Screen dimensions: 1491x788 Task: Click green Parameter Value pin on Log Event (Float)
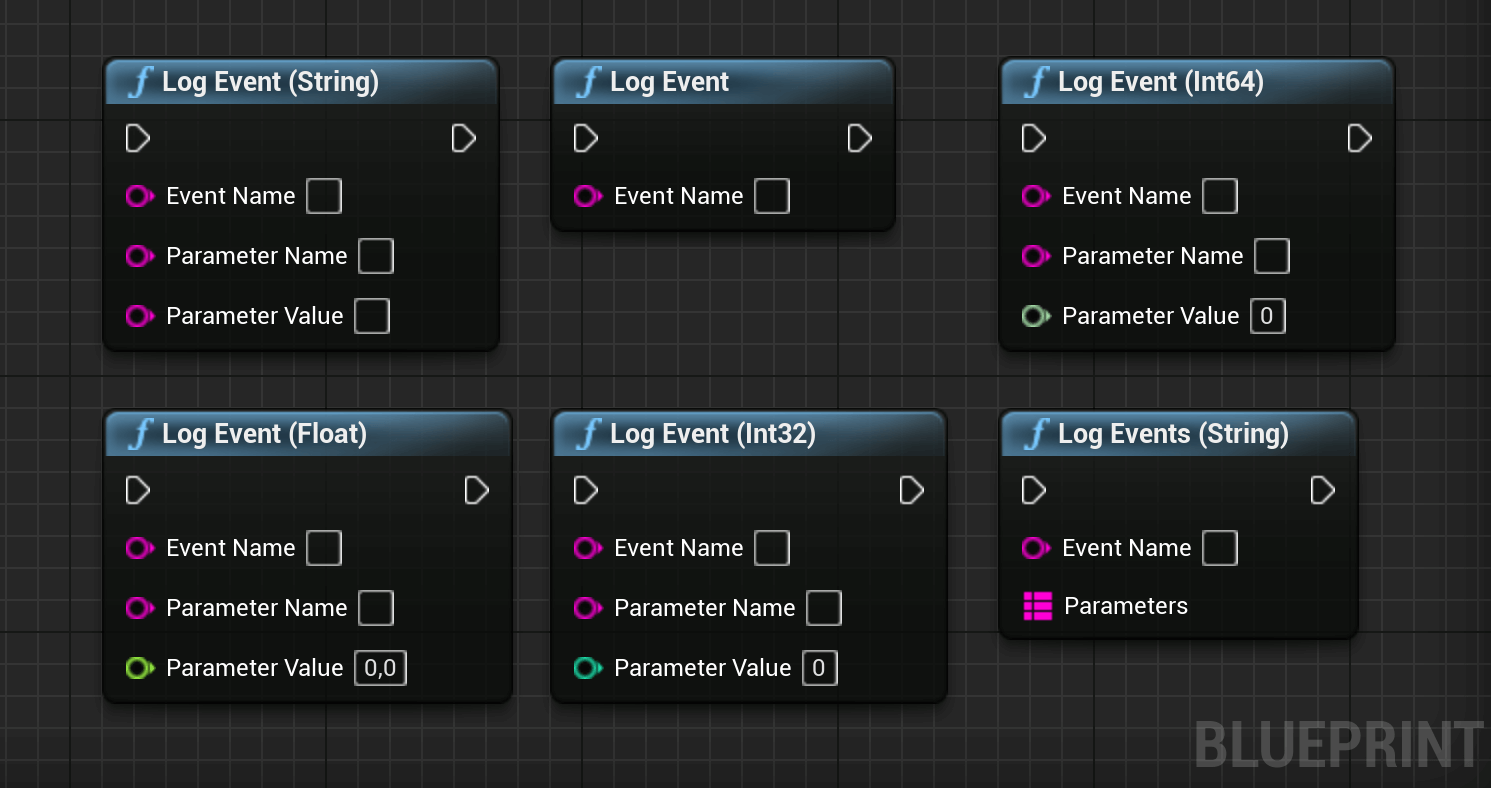(x=140, y=668)
